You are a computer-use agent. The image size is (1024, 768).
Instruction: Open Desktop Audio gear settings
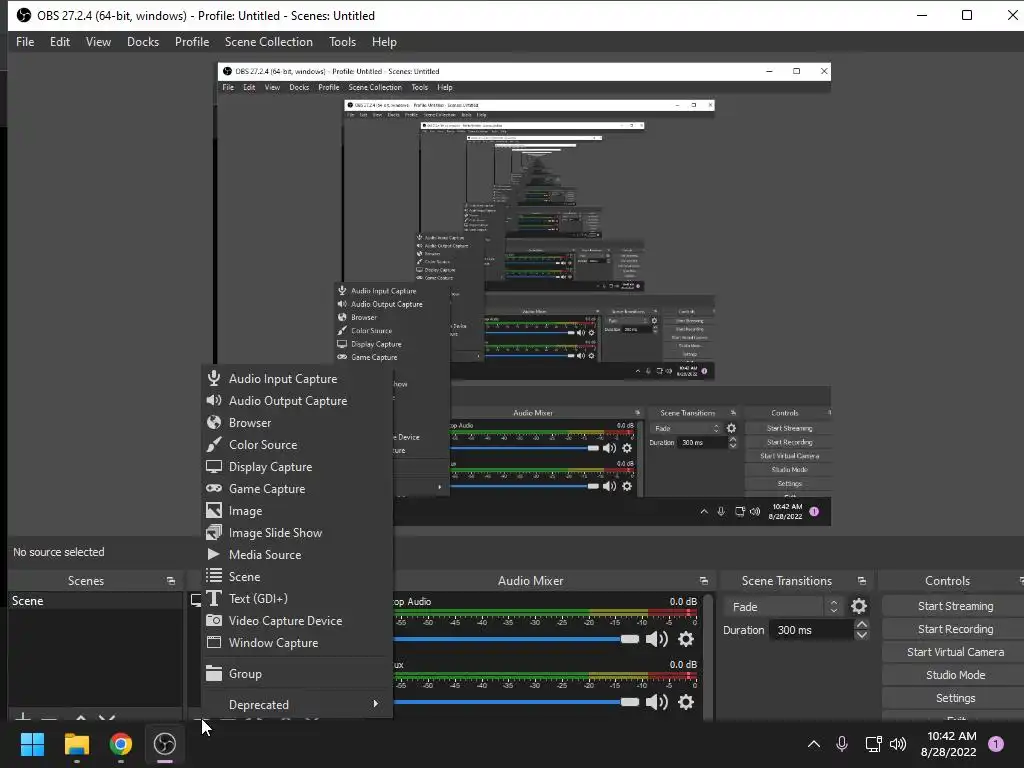click(x=686, y=639)
